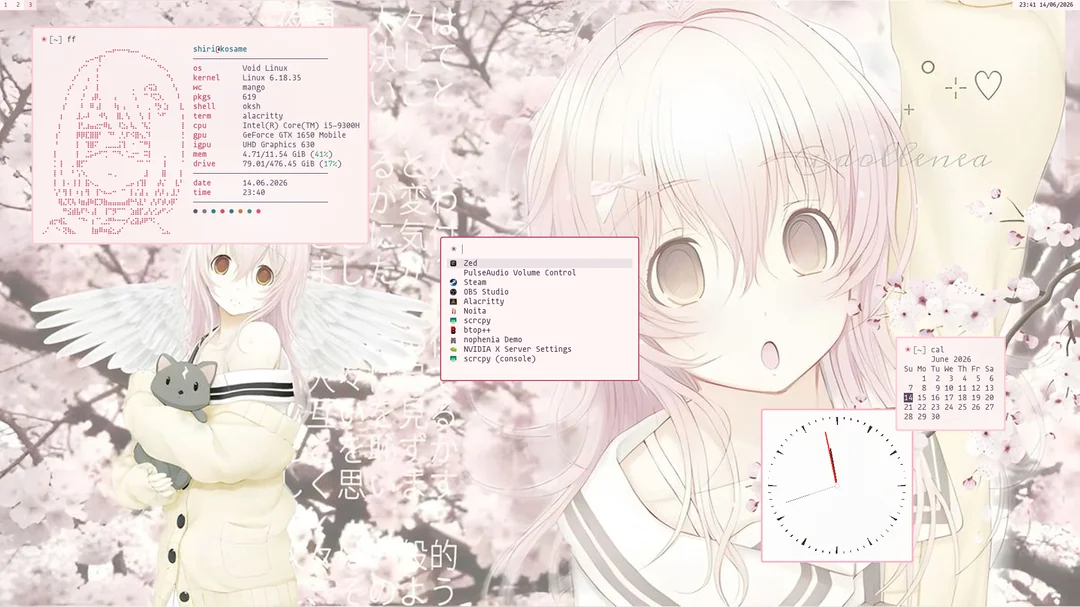Viewport: 1080px width, 607px height.
Task: Click the nophenia Demo icon
Action: coord(453,340)
